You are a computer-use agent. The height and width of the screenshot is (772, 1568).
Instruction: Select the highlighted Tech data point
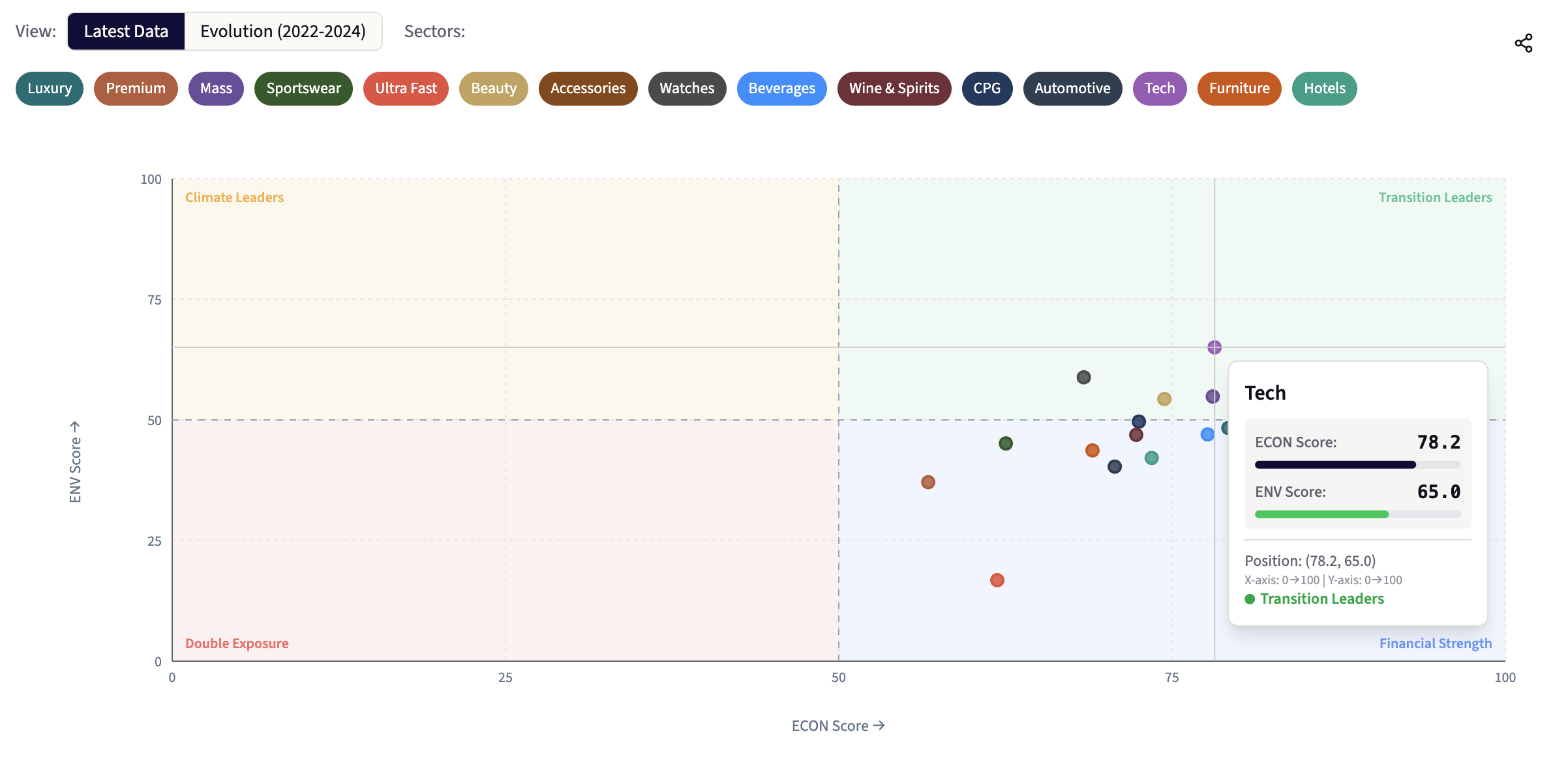(1214, 348)
